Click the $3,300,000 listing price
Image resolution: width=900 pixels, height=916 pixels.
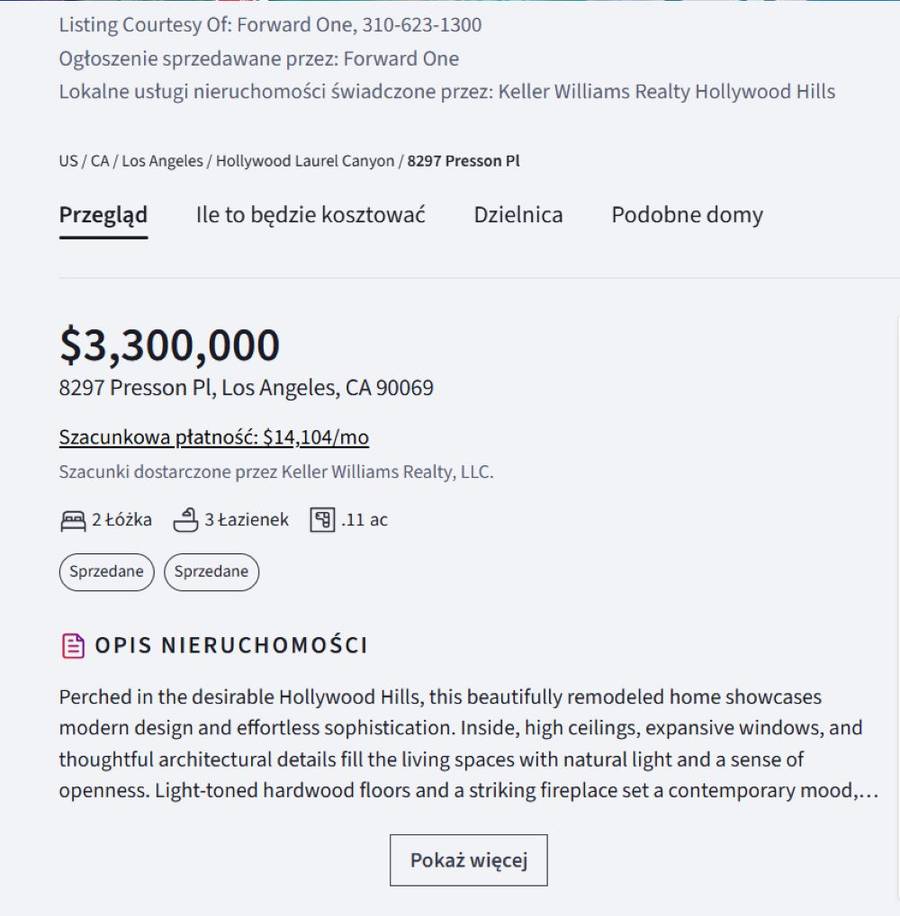tap(168, 344)
